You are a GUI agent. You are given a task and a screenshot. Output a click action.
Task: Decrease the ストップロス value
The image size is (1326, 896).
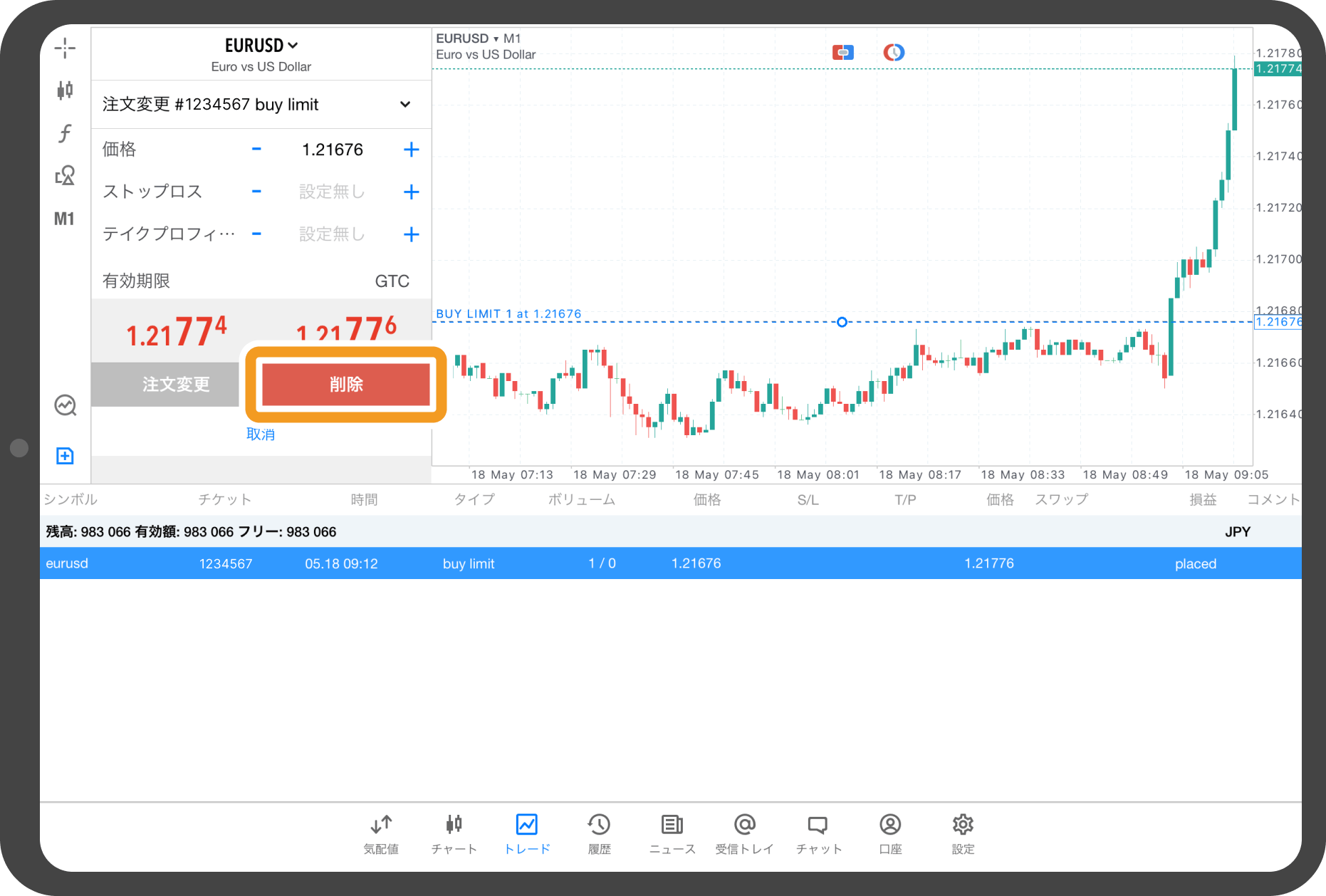[256, 192]
